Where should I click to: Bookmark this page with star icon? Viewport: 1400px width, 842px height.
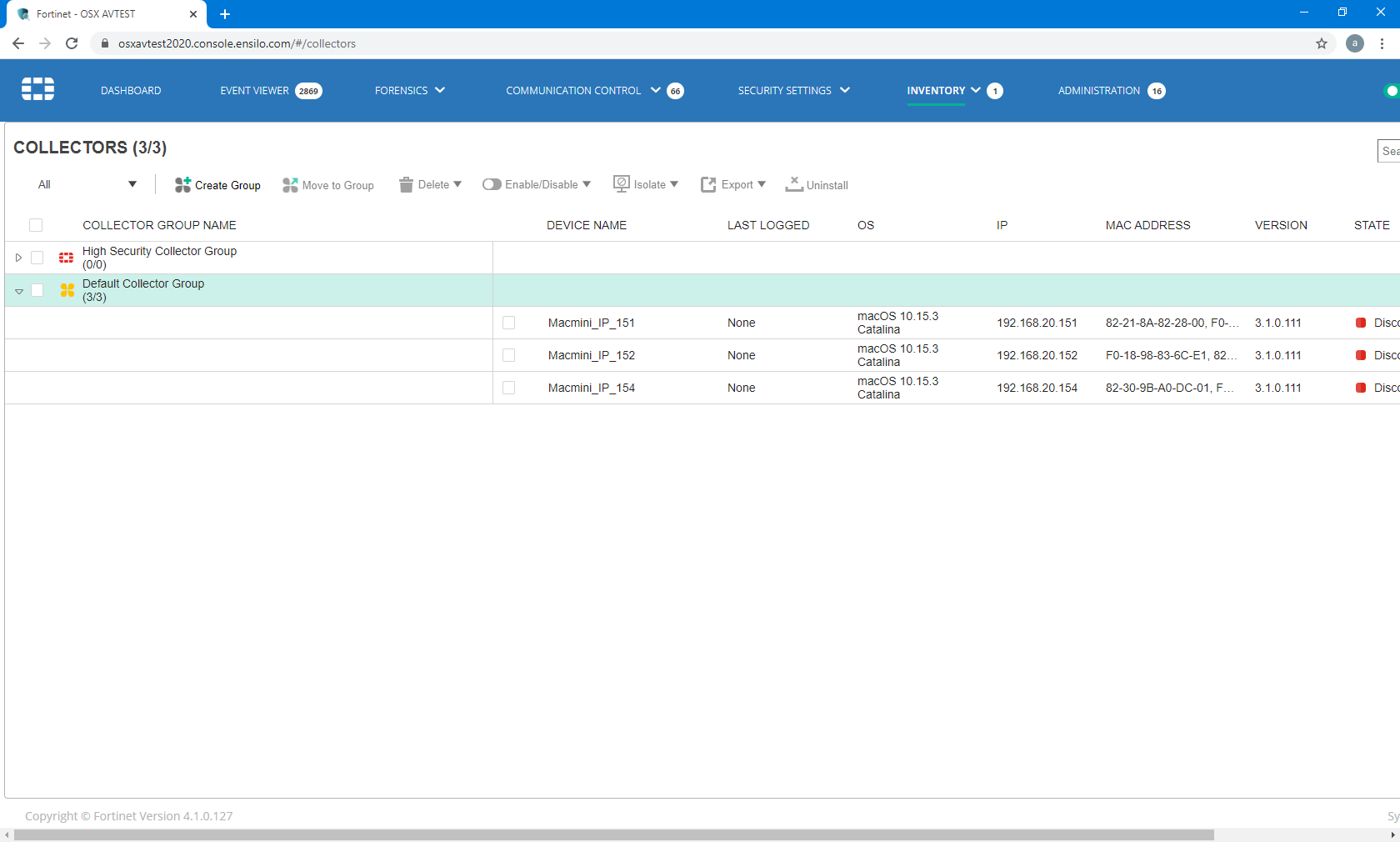pyautogui.click(x=1322, y=43)
